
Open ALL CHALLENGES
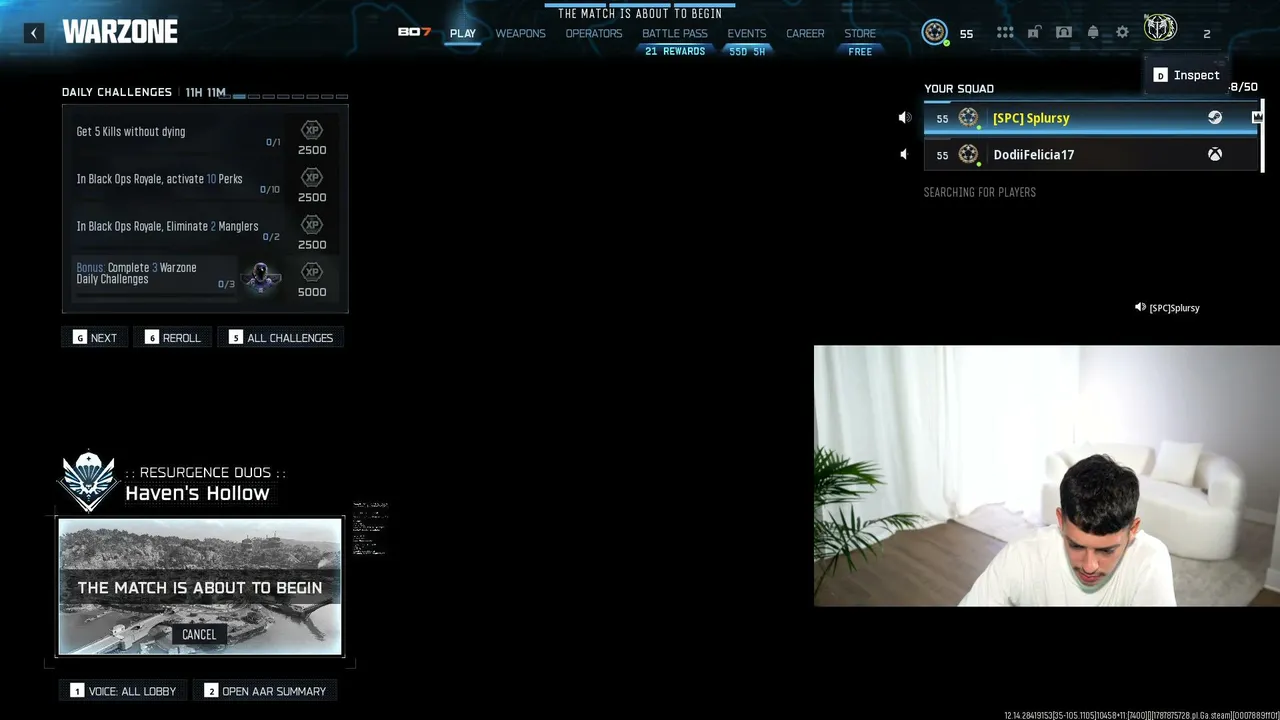coord(281,338)
